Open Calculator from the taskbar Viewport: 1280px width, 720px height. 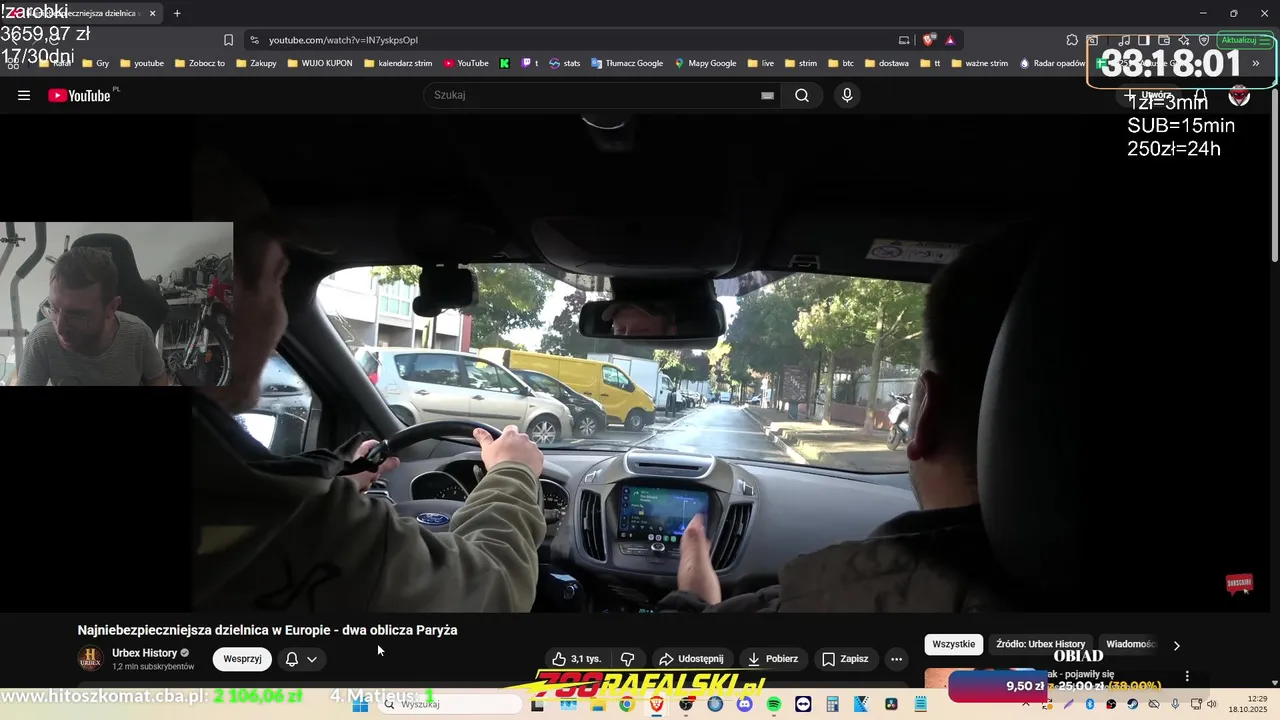point(832,704)
